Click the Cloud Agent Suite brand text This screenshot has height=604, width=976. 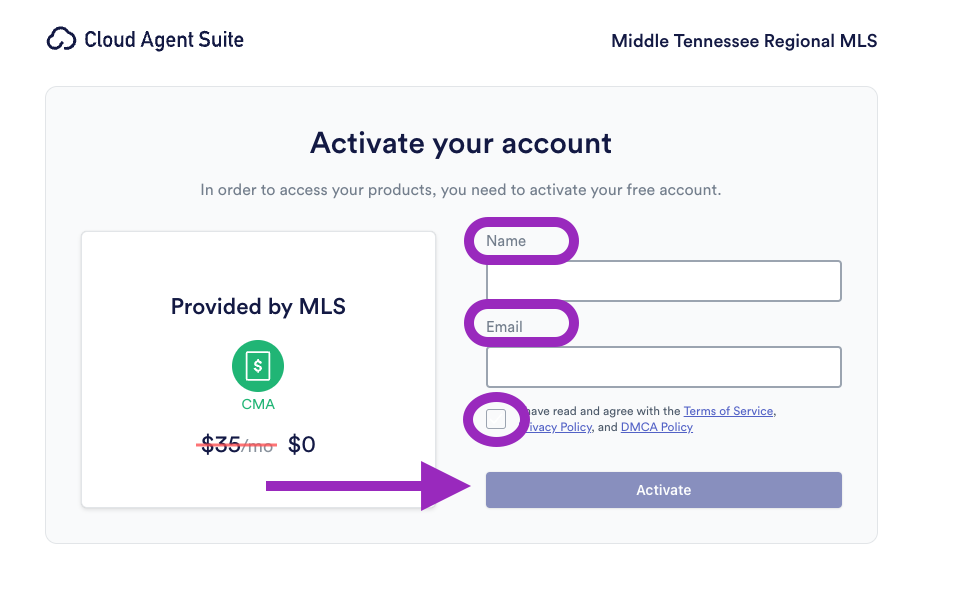point(164,40)
